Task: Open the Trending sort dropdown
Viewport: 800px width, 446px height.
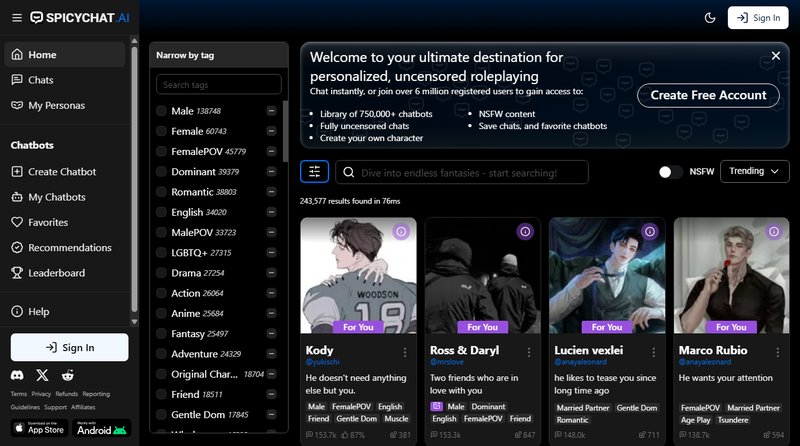Action: click(754, 172)
